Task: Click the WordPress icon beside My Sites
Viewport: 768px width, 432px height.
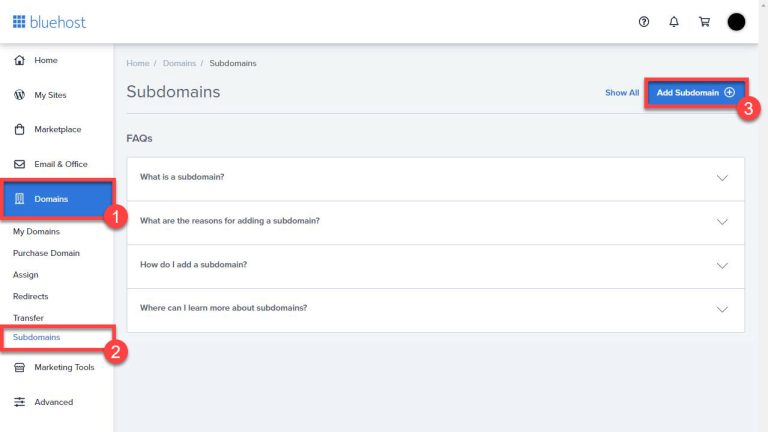Action: (19, 95)
